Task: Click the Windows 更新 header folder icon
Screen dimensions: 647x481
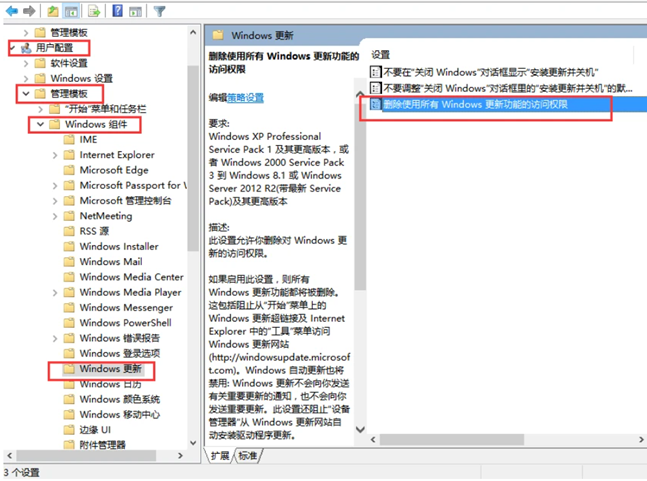Action: (218, 35)
